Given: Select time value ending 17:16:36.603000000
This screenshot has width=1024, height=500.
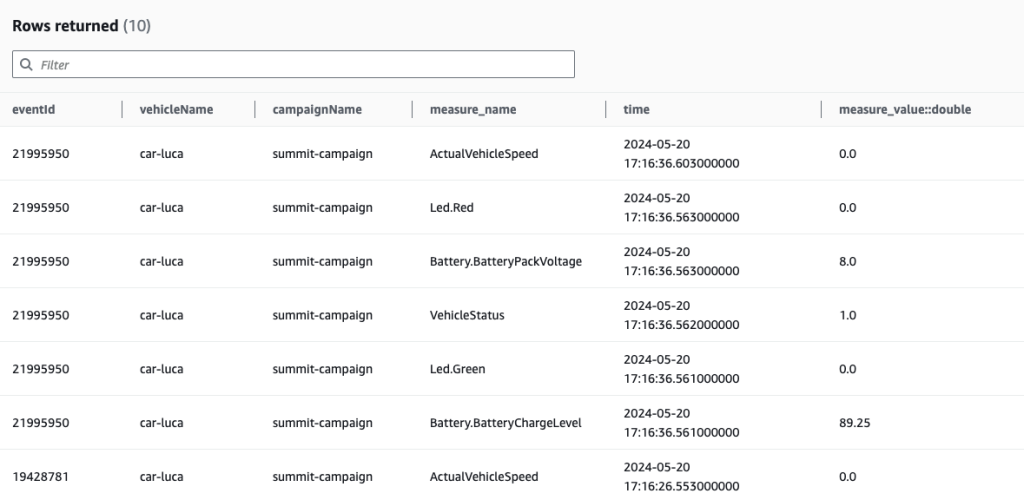Looking at the screenshot, I should (x=681, y=154).
